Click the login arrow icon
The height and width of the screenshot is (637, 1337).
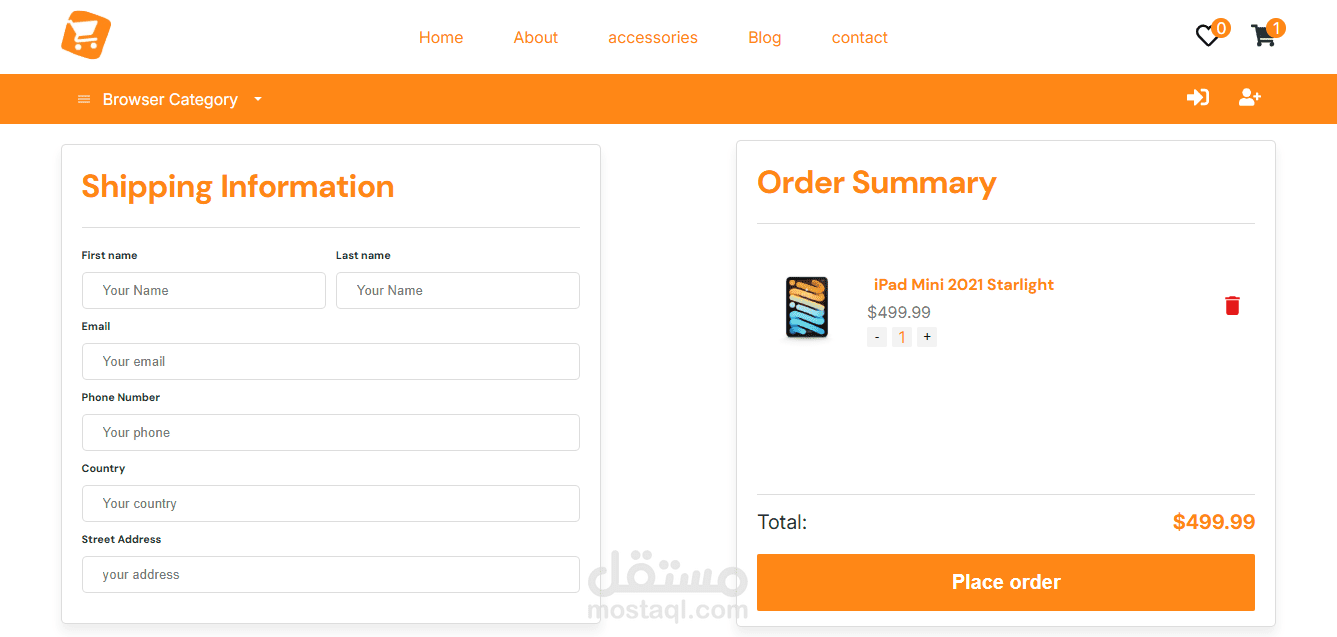(1198, 97)
